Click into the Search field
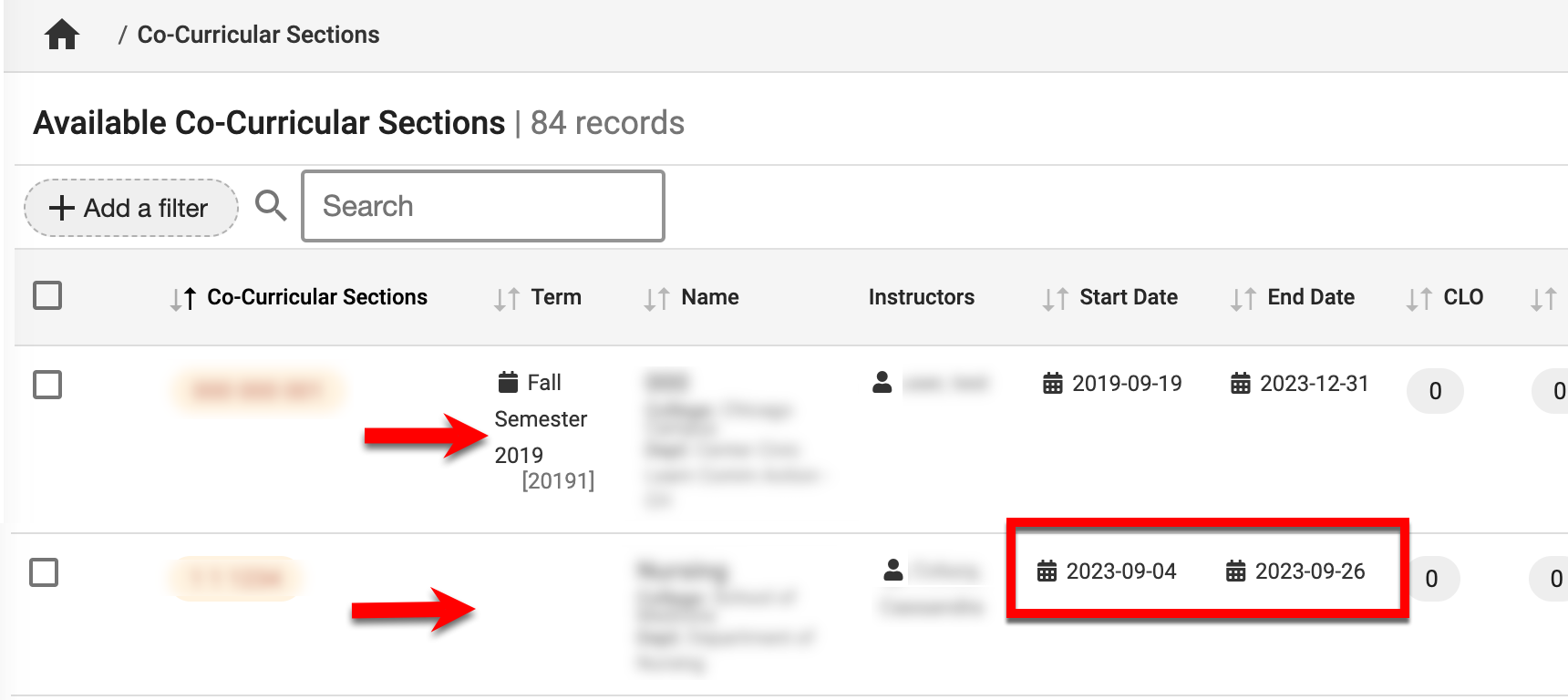The image size is (1568, 700). click(482, 206)
